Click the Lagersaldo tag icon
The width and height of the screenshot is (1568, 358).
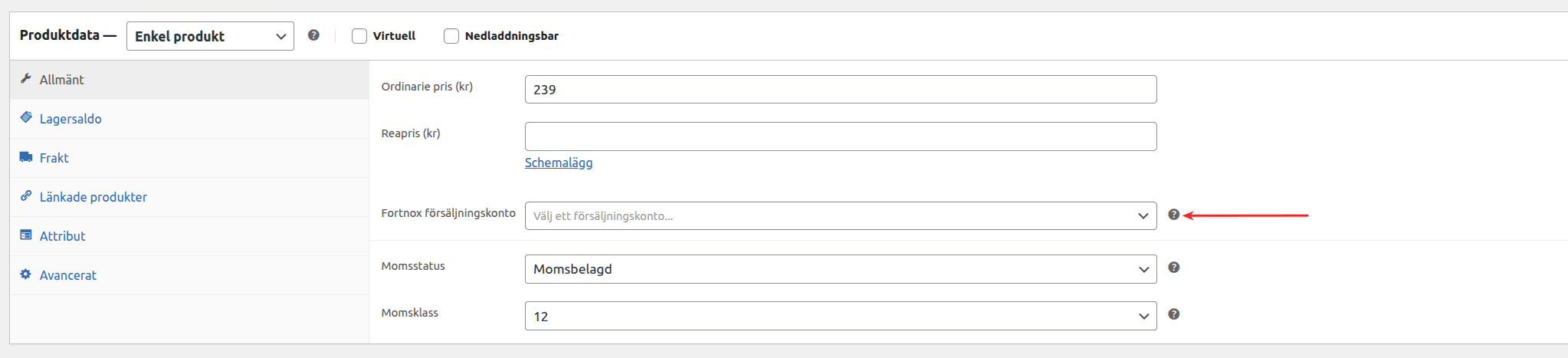(x=26, y=118)
